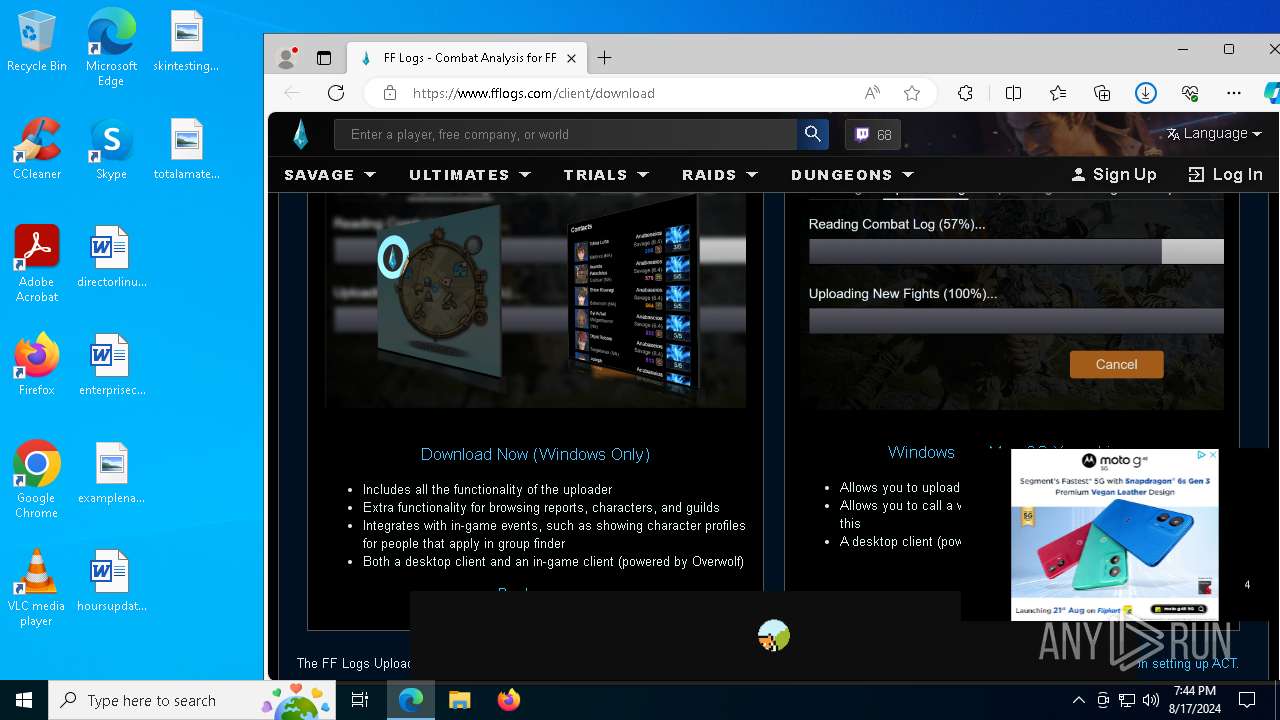Image resolution: width=1280 pixels, height=720 pixels.
Task: Select the enterprisec Word document
Action: [111, 364]
